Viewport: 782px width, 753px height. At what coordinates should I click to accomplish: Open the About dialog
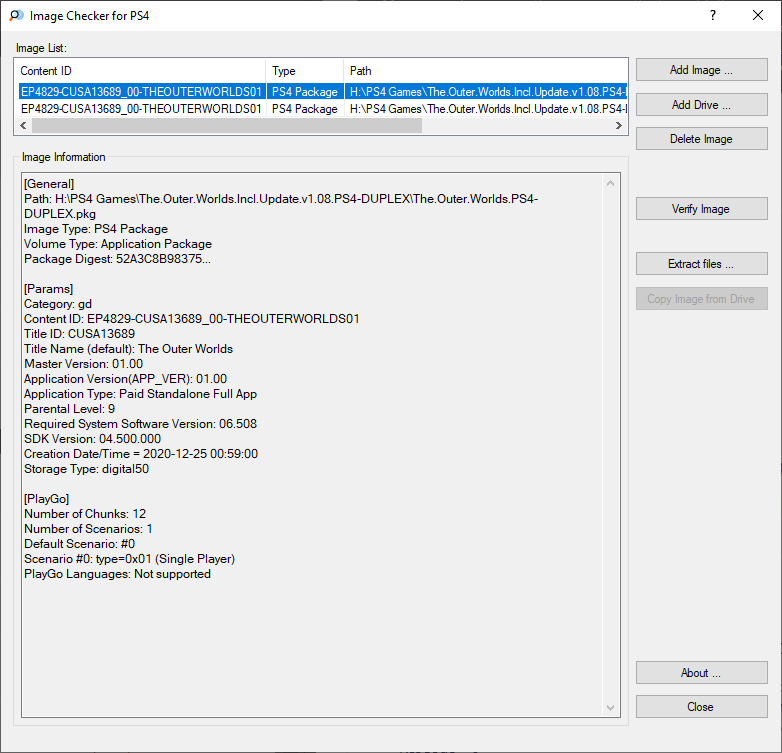click(701, 673)
